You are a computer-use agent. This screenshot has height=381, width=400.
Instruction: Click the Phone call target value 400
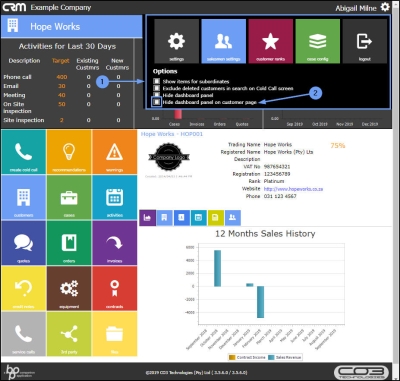[62, 77]
